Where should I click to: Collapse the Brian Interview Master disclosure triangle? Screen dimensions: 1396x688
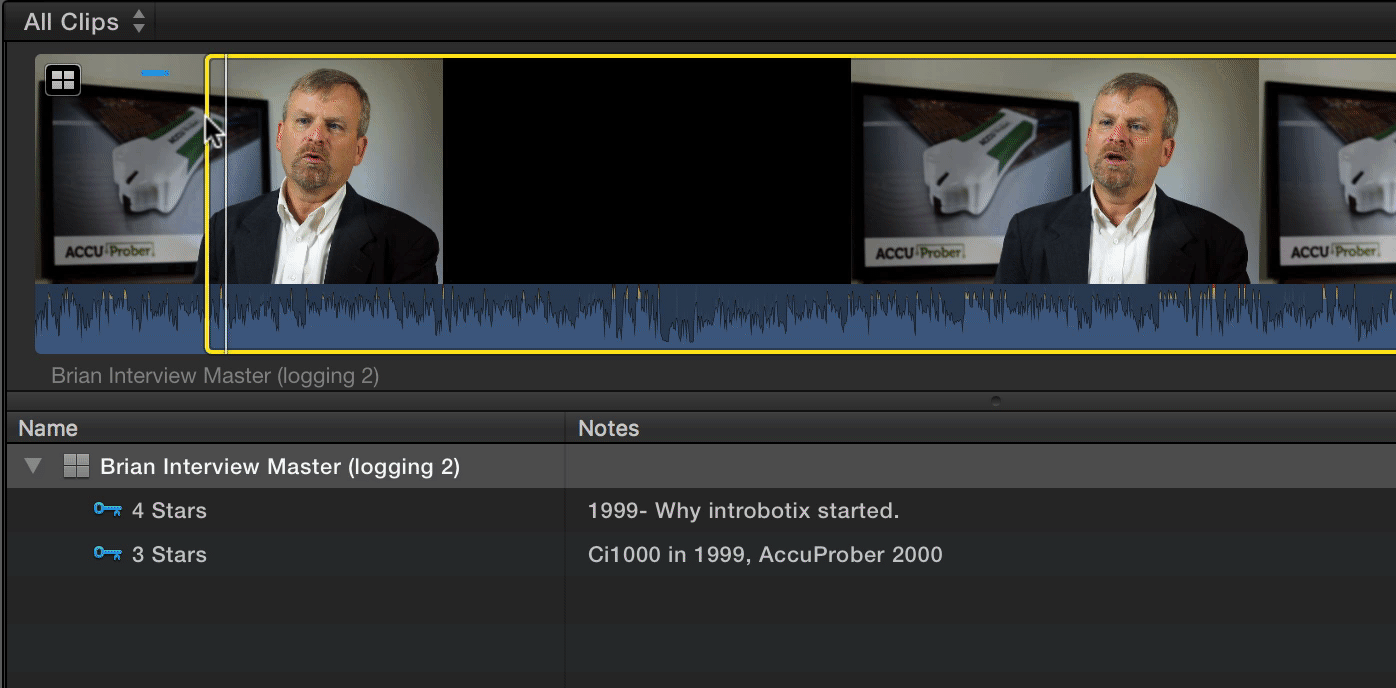click(x=33, y=466)
